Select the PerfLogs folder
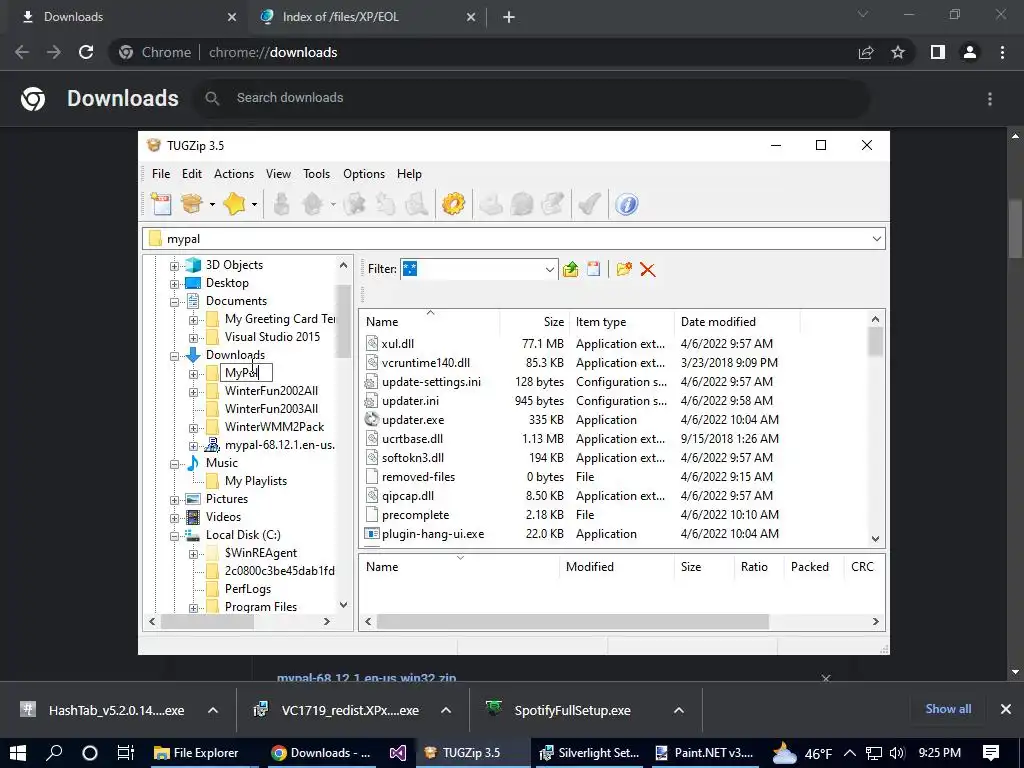The image size is (1024, 768). coord(248,588)
